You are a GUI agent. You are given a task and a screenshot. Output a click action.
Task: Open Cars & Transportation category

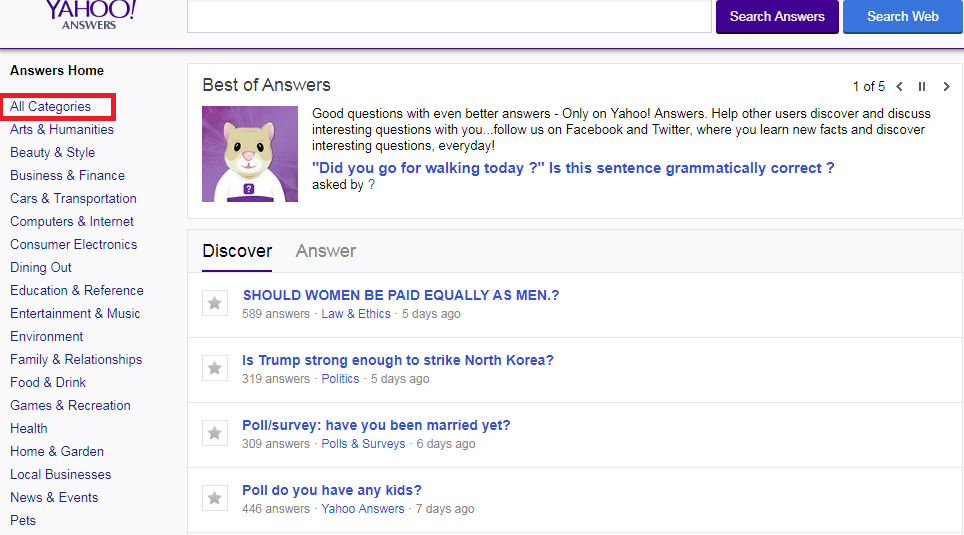[x=73, y=199]
